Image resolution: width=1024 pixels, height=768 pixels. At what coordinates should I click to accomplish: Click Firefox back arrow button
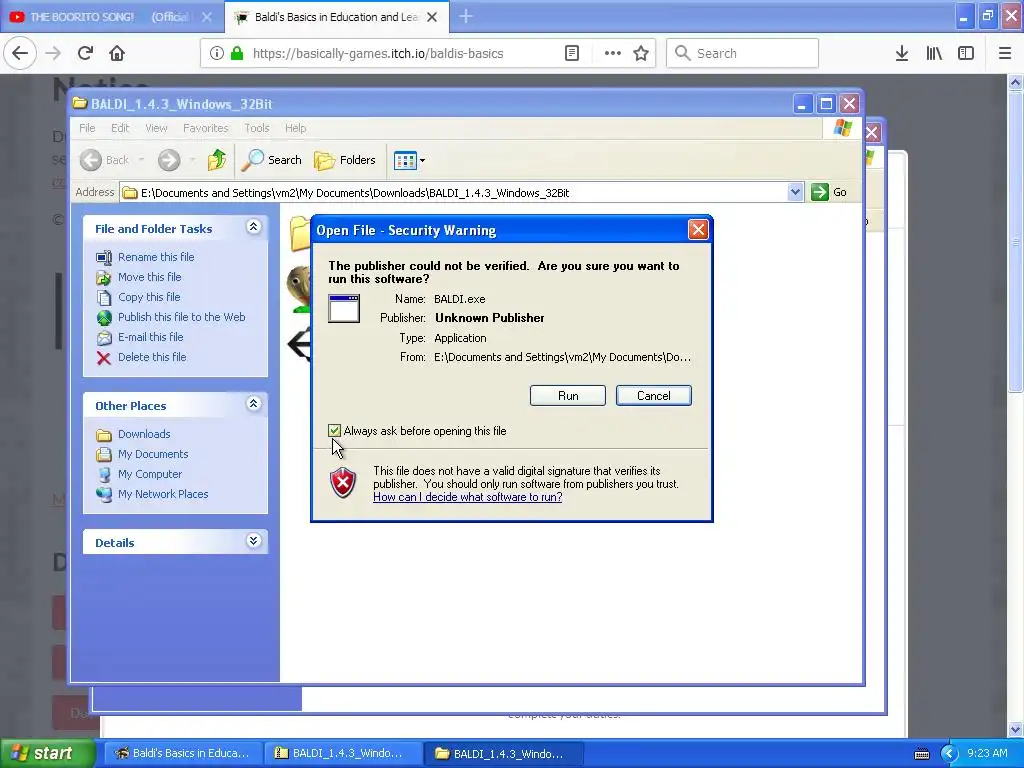20,53
